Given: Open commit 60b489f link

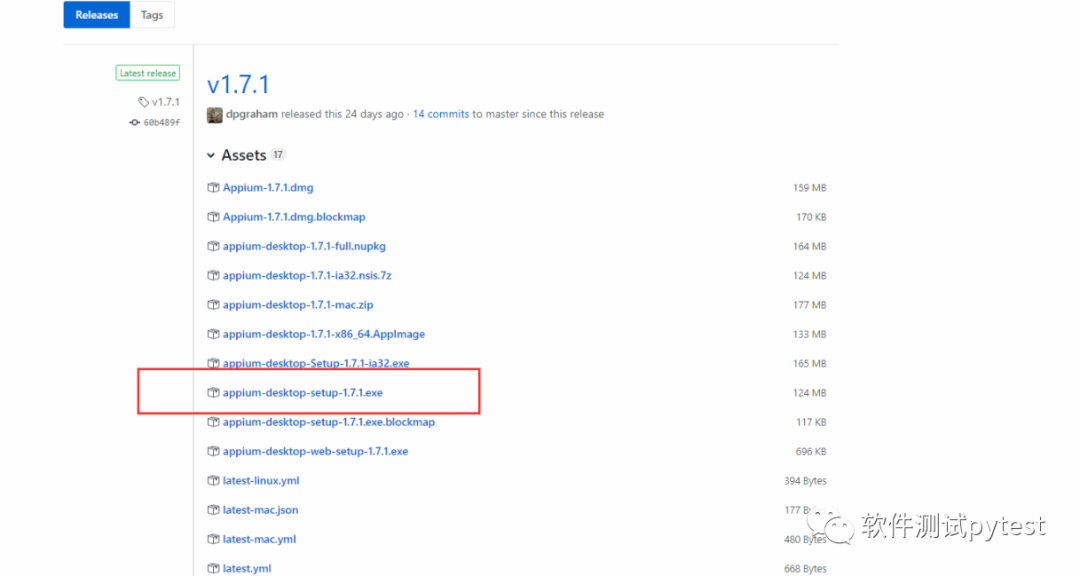Looking at the screenshot, I should (162, 123).
